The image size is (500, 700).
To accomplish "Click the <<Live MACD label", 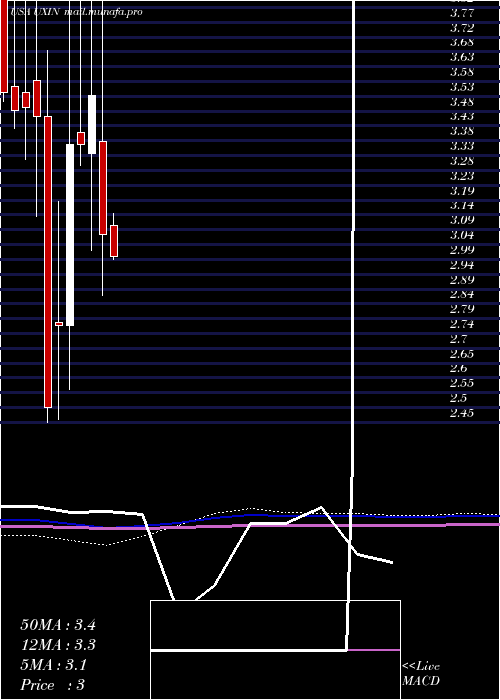I will tap(421, 674).
